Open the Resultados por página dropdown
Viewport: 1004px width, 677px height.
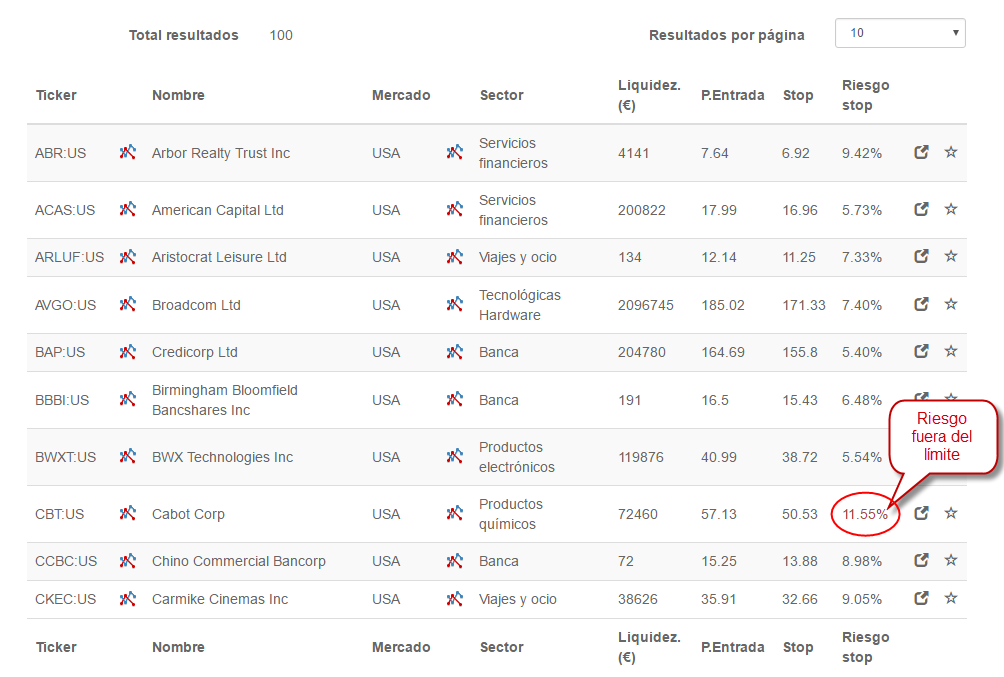(x=900, y=33)
